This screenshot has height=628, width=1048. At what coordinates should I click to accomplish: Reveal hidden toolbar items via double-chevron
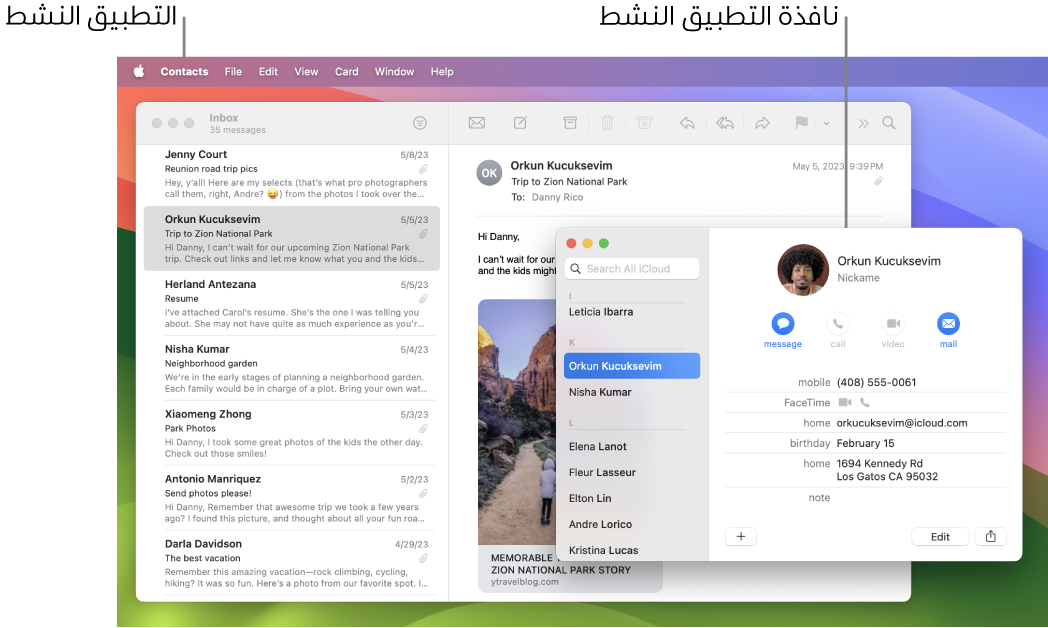(862, 122)
